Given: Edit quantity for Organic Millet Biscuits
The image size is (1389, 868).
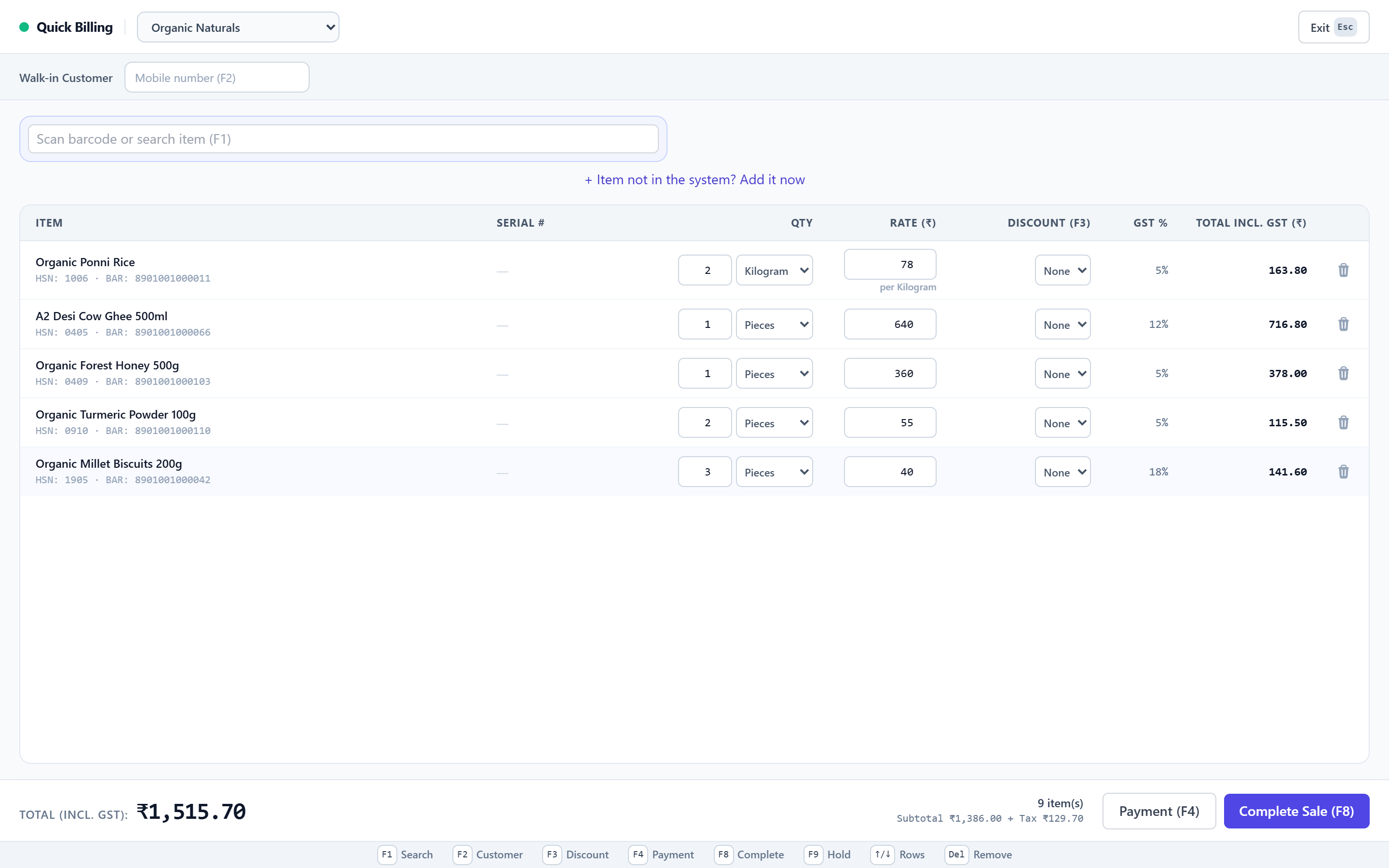Looking at the screenshot, I should (705, 471).
